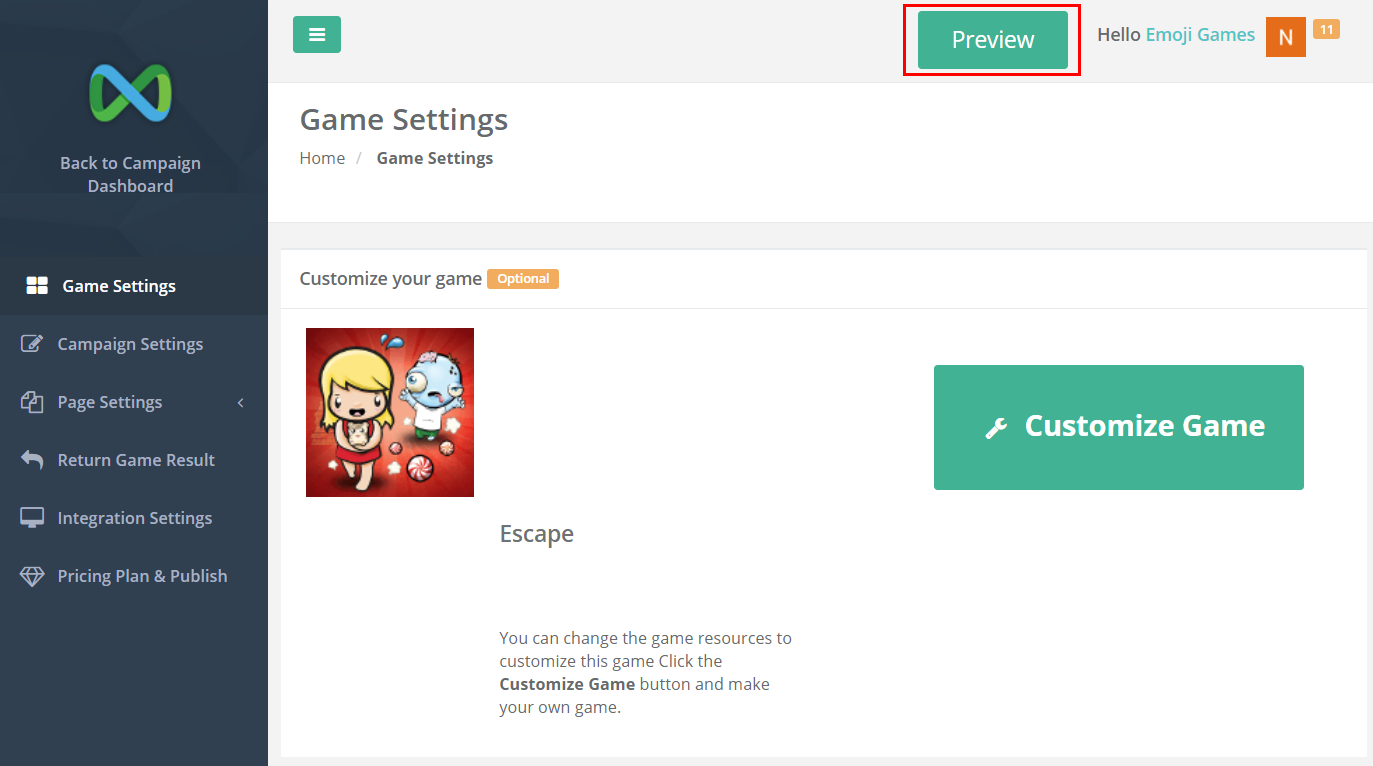This screenshot has height=766, width=1373.
Task: Open the notification badge showing 11
Action: tap(1326, 30)
